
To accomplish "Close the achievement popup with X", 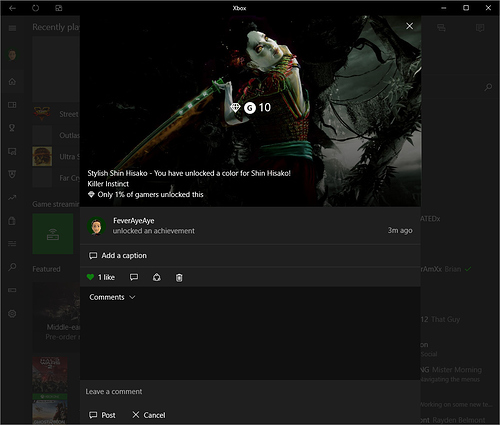I will (x=410, y=26).
